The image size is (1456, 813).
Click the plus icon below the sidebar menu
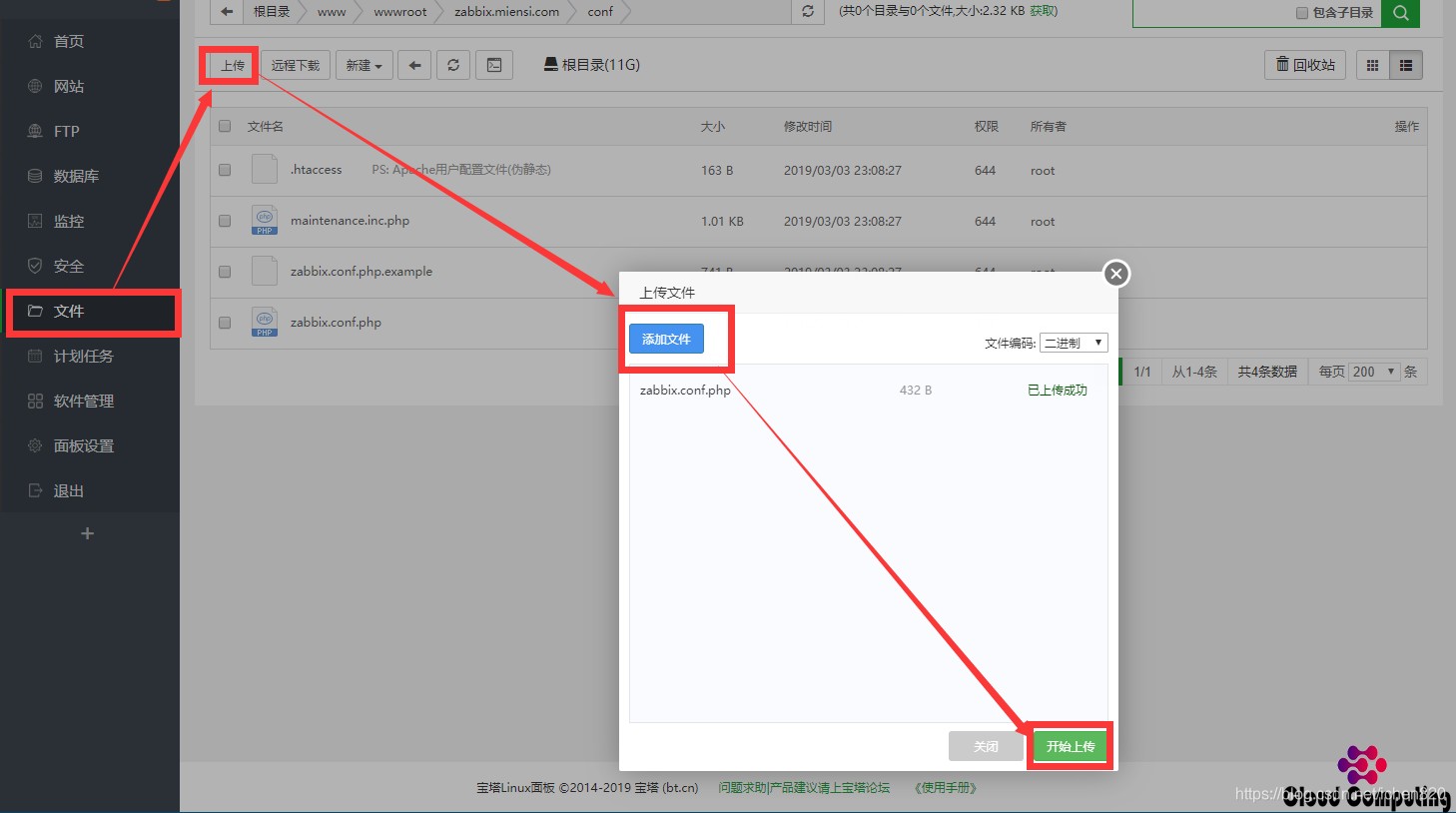click(x=88, y=533)
